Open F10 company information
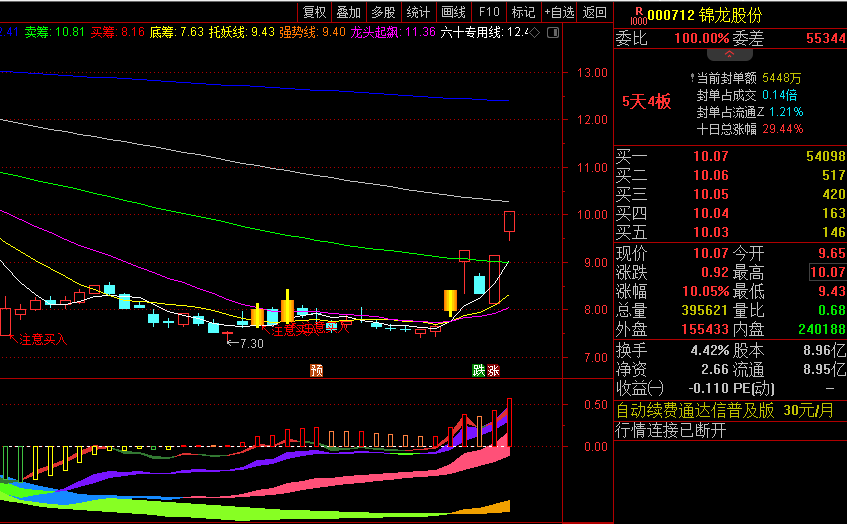This screenshot has height=524, width=847. click(489, 12)
